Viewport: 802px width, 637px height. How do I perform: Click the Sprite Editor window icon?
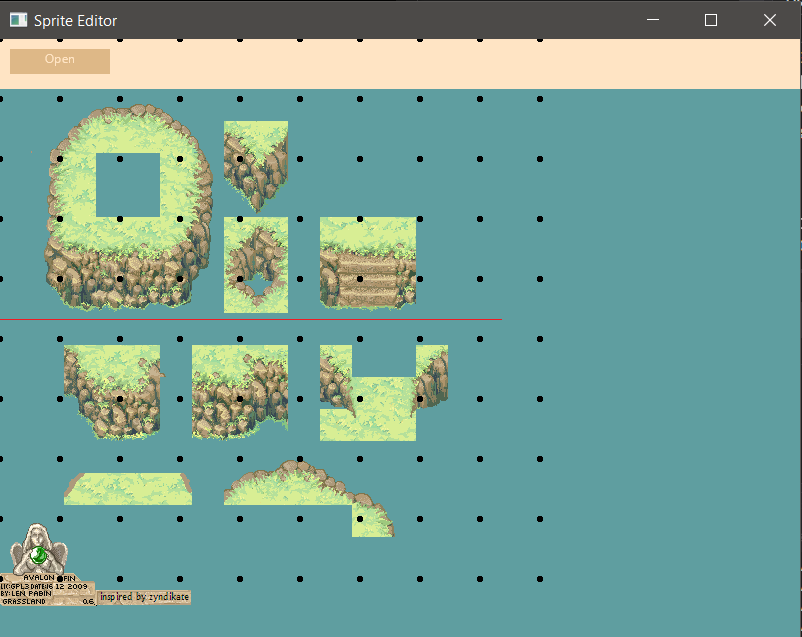(x=18, y=20)
